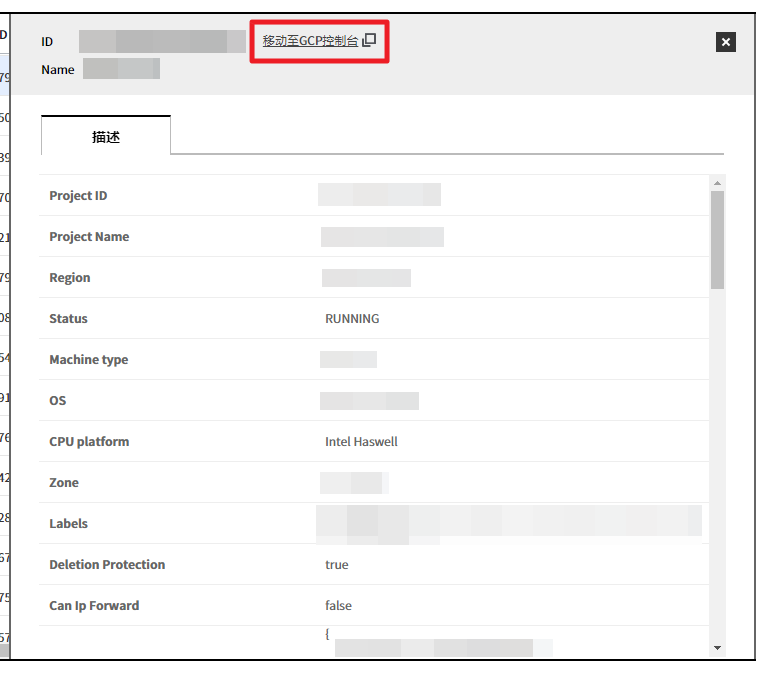Image resolution: width=774 pixels, height=680 pixels.
Task: Close the instance details dialog
Action: (726, 42)
